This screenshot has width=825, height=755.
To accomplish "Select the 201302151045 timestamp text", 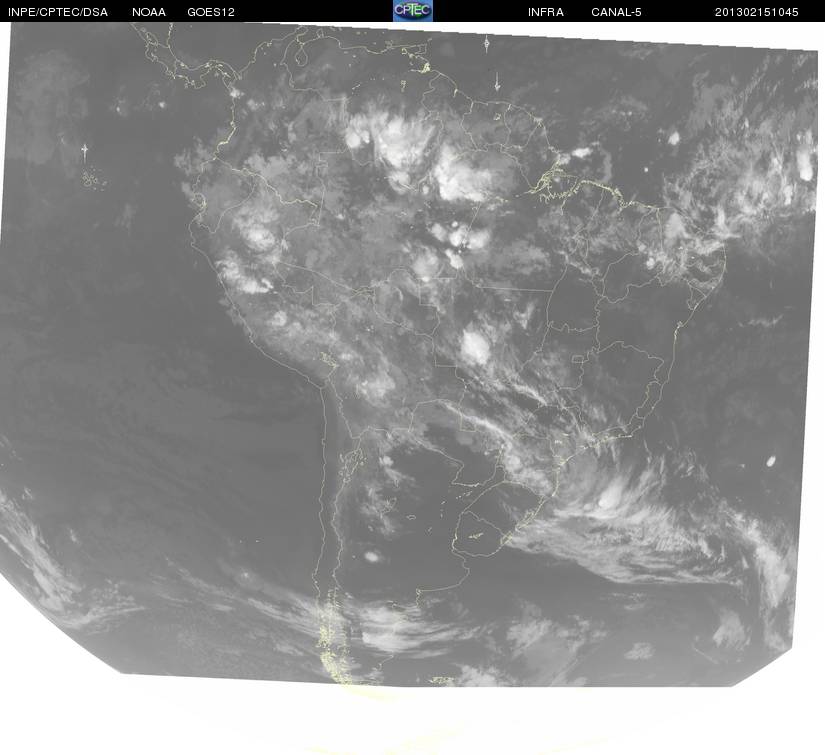I will 756,12.
